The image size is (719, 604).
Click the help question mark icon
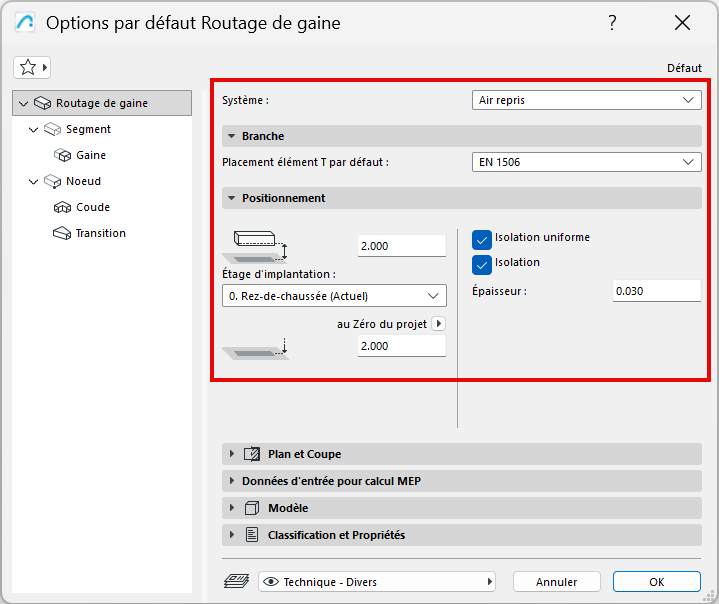612,23
